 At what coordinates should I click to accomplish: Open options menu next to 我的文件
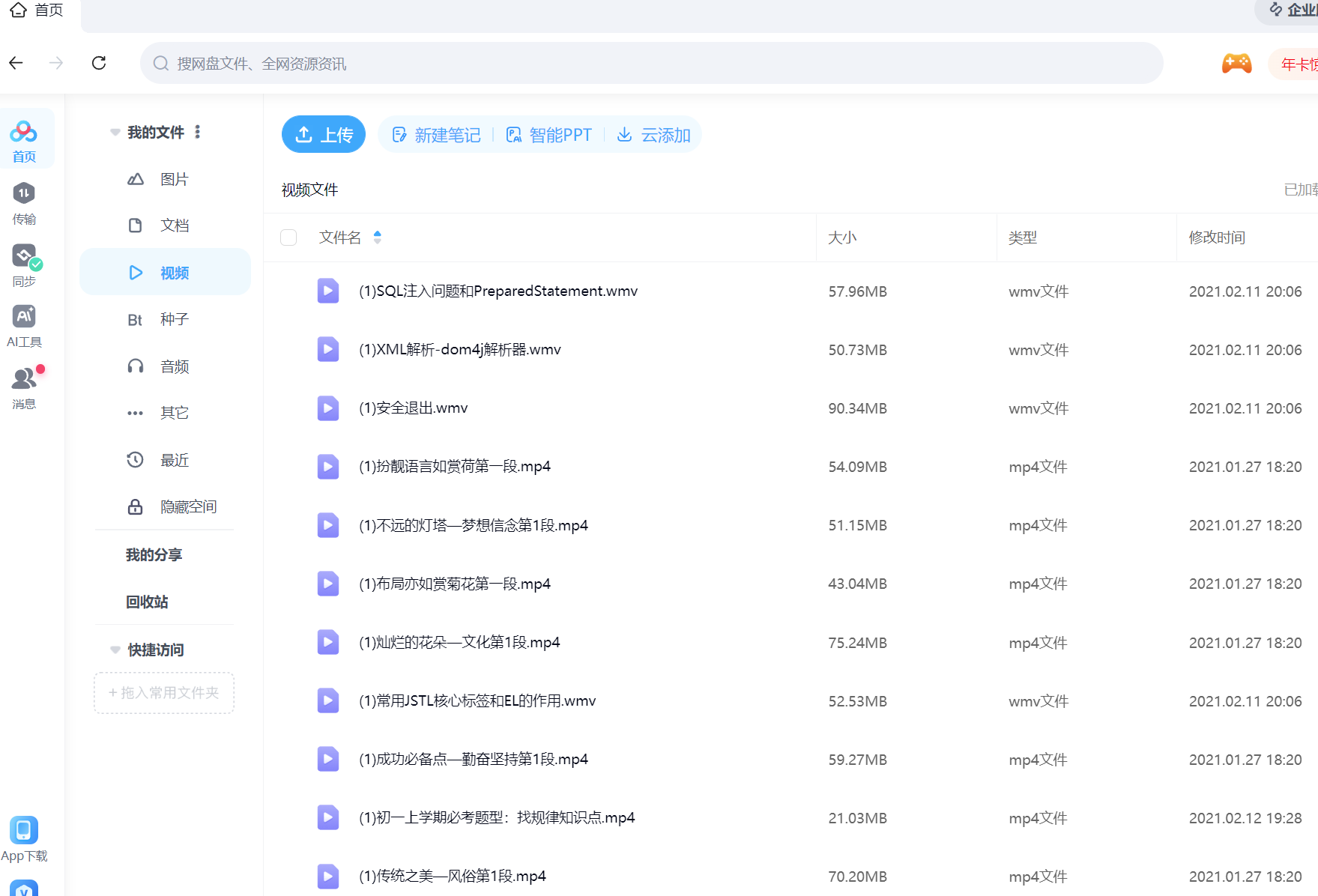[197, 132]
